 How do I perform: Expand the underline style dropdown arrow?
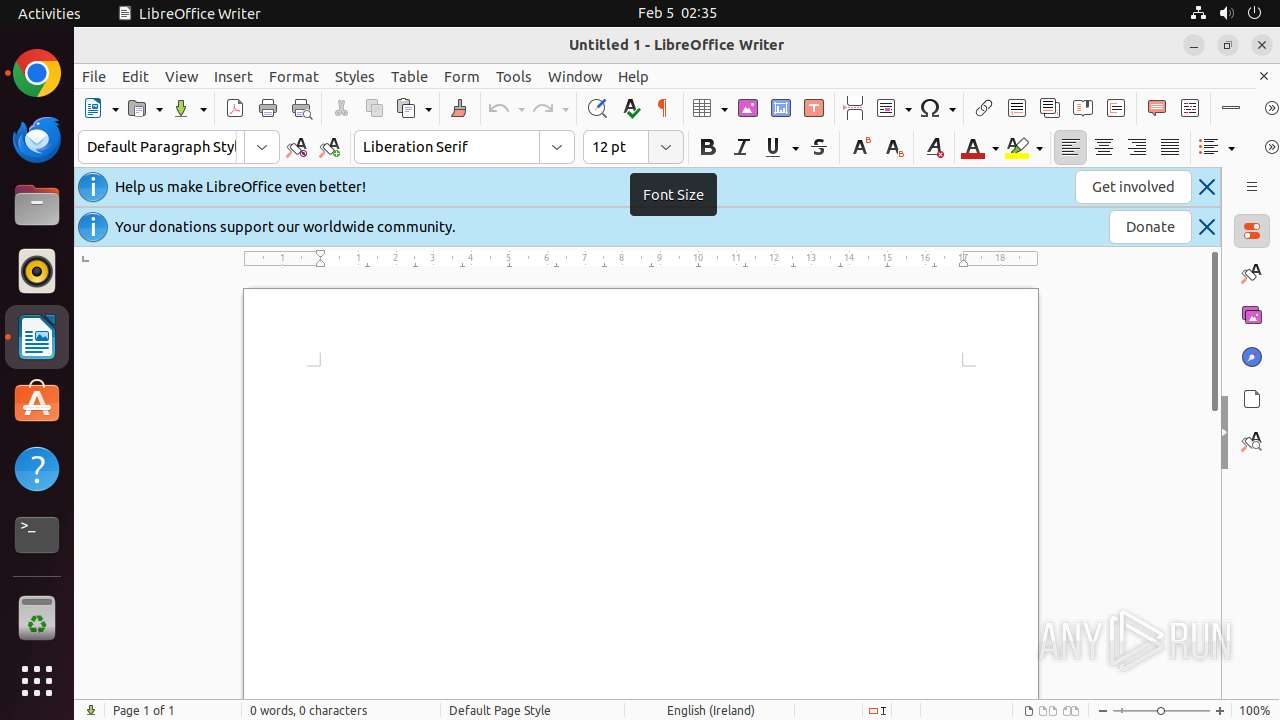pos(795,147)
